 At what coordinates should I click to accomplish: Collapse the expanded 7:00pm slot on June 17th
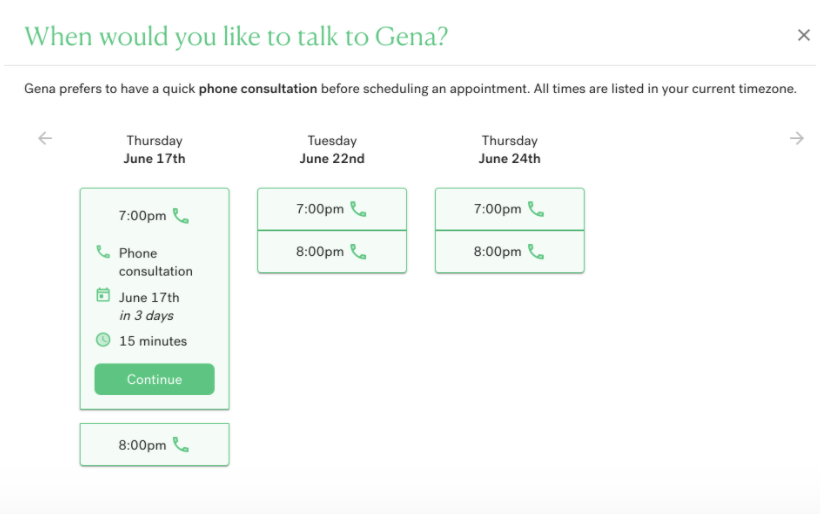[x=154, y=215]
